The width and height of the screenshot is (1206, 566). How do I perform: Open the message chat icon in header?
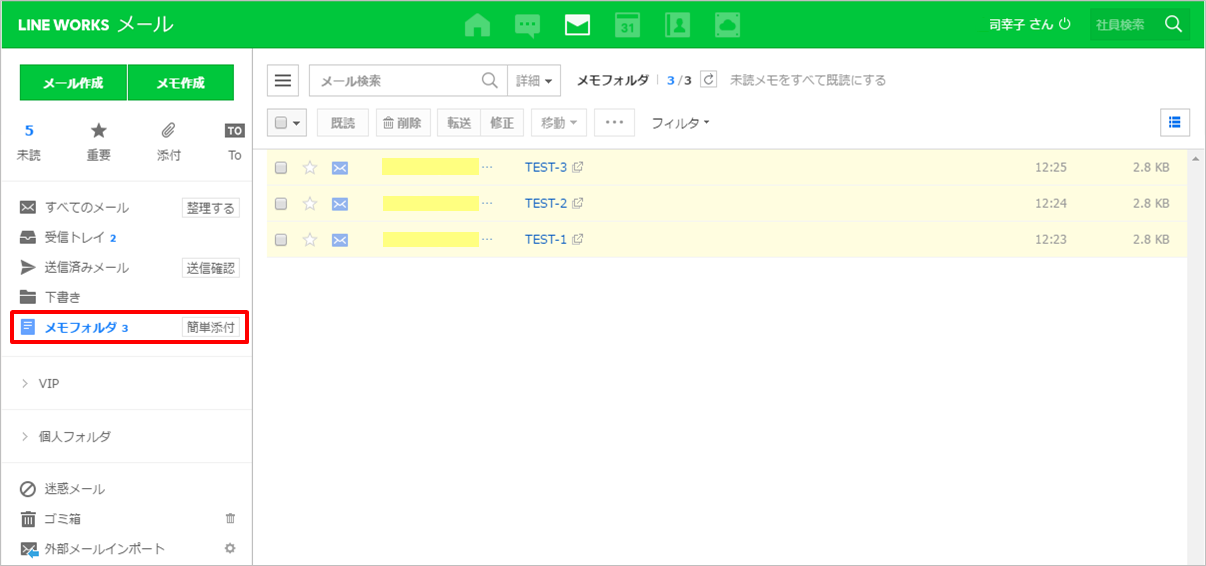[527, 25]
